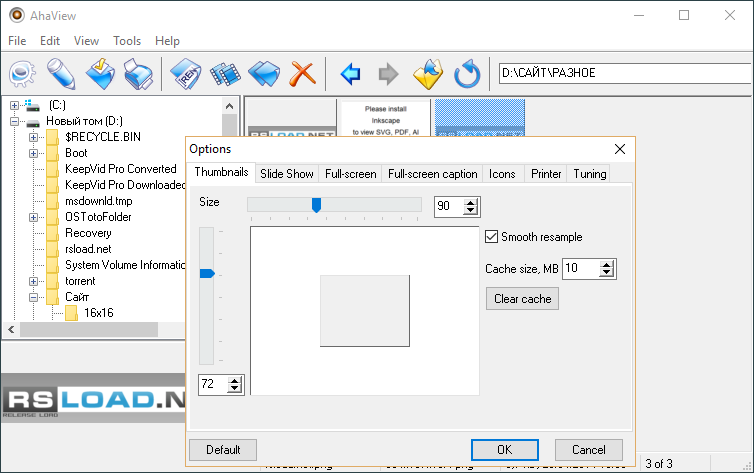
Task: Click the filmstrip slide show toolbar icon
Action: click(225, 74)
